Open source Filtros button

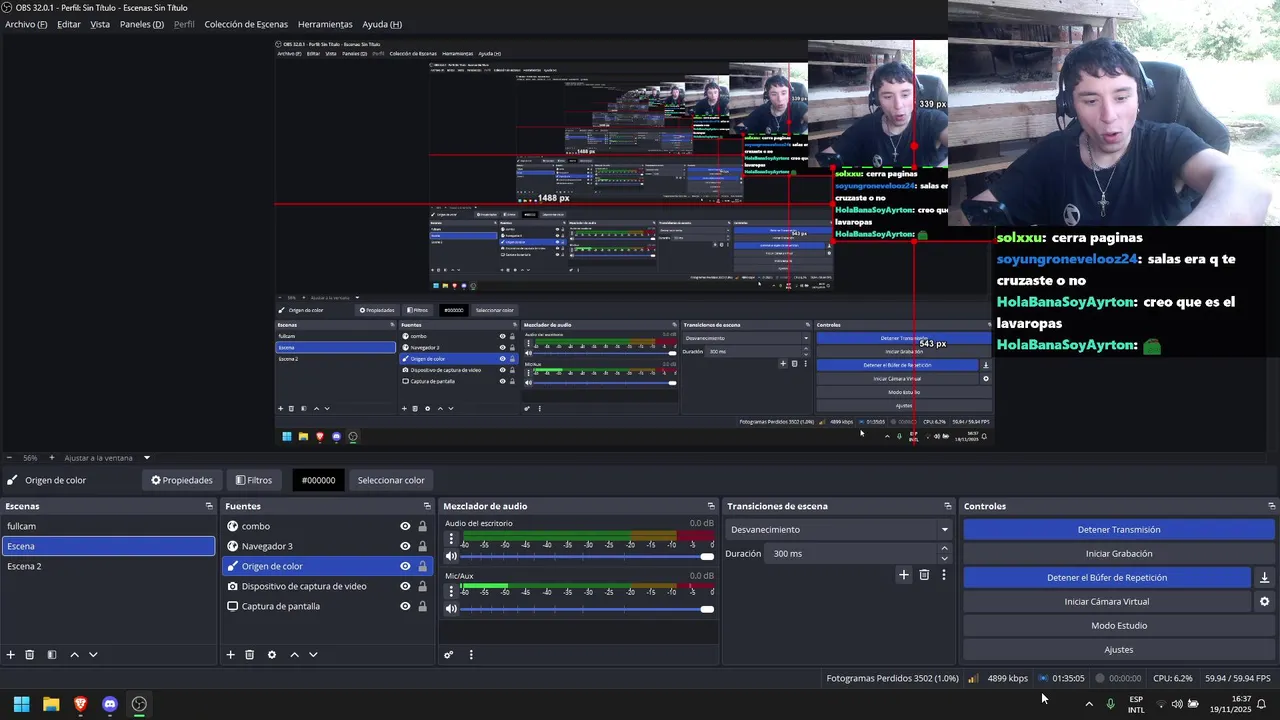(x=253, y=480)
